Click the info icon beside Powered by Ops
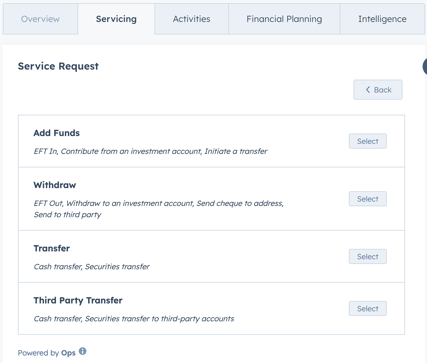 click(82, 351)
